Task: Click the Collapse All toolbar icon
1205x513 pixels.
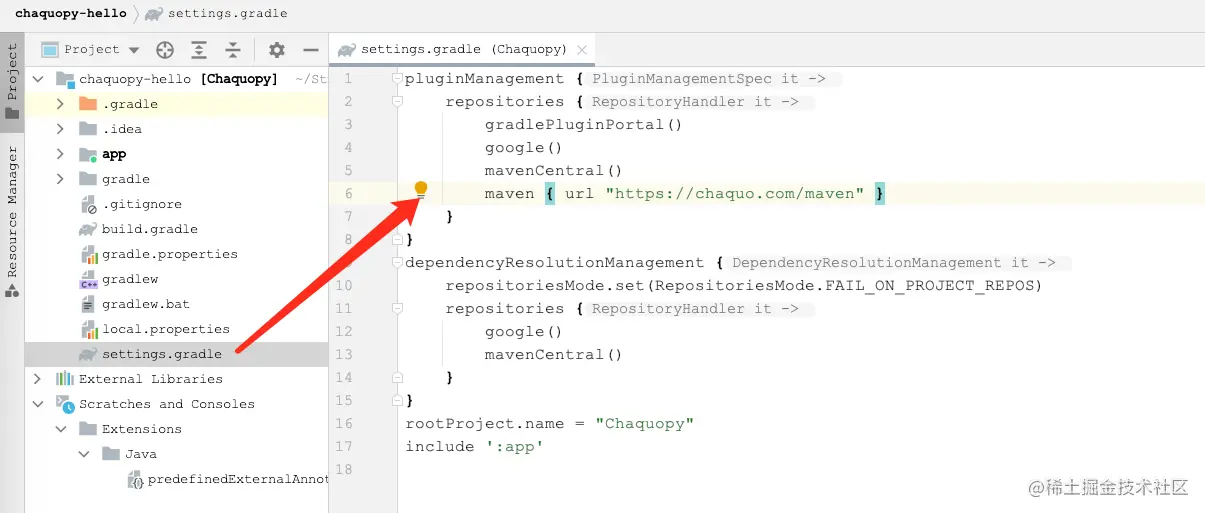Action: (x=232, y=49)
